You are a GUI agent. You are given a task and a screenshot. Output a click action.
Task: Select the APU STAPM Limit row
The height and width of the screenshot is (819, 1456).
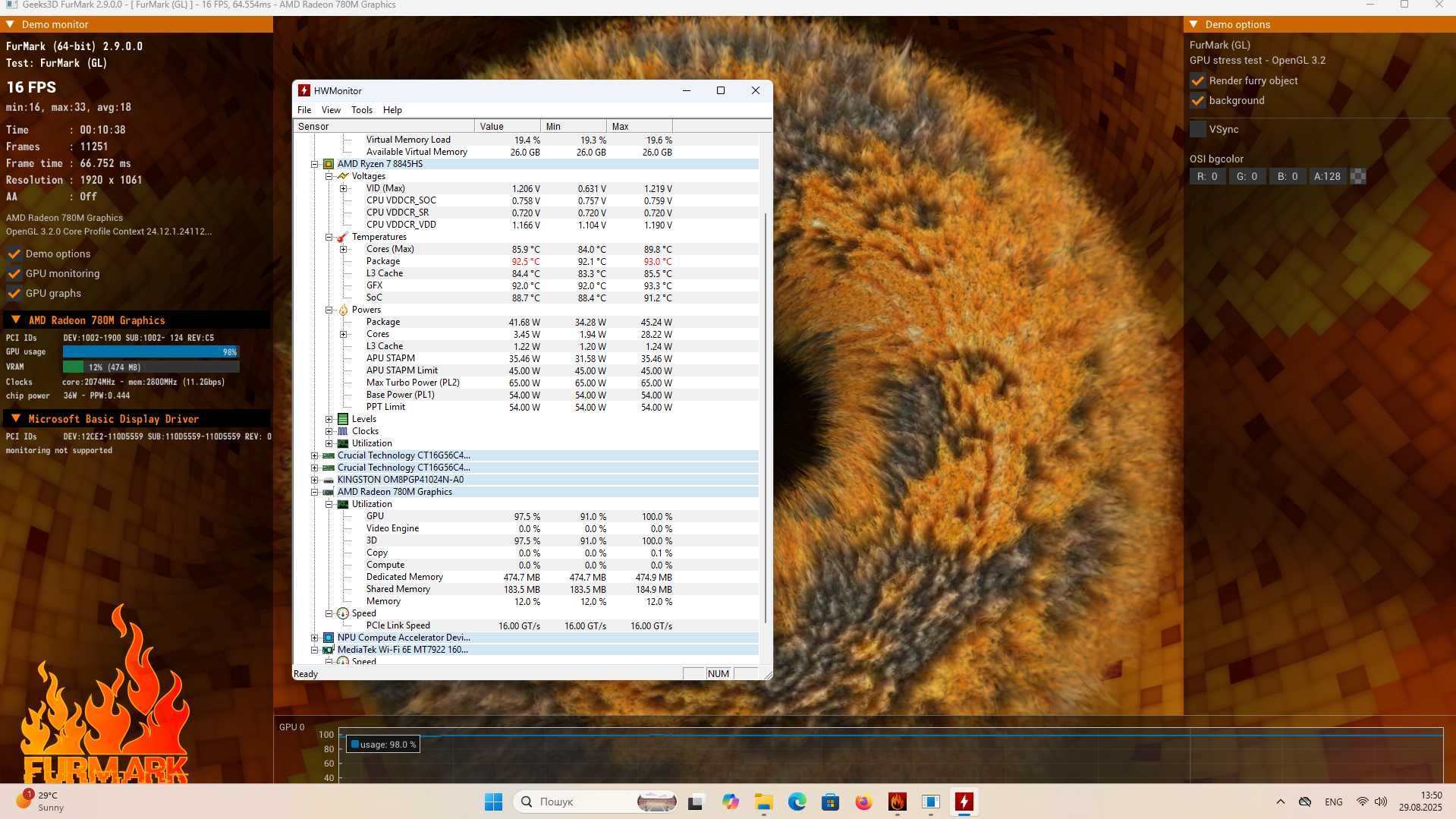pos(527,370)
